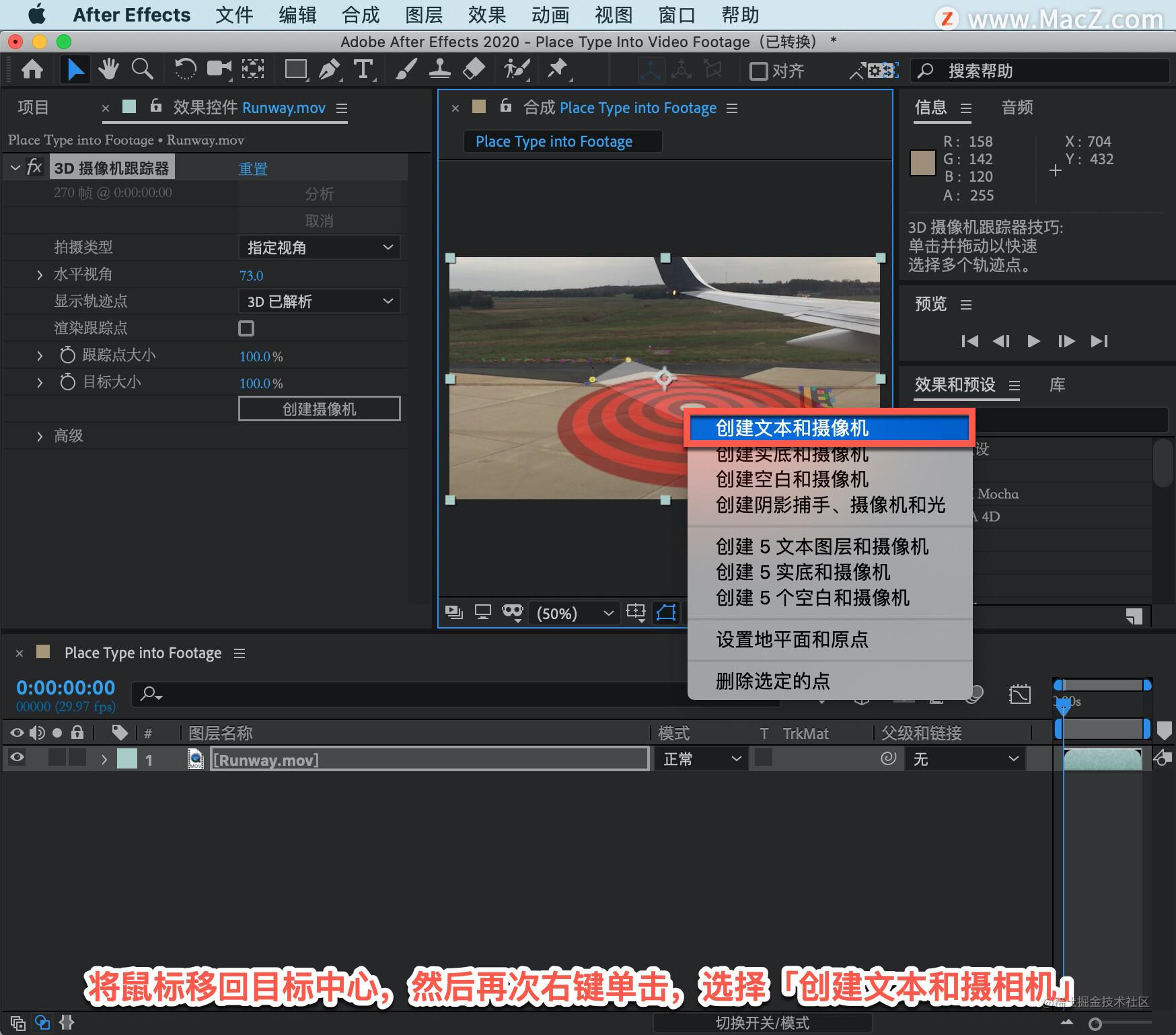Screen dimensions: 1176x1035
Task: Expand the 高级 section
Action: coord(39,436)
